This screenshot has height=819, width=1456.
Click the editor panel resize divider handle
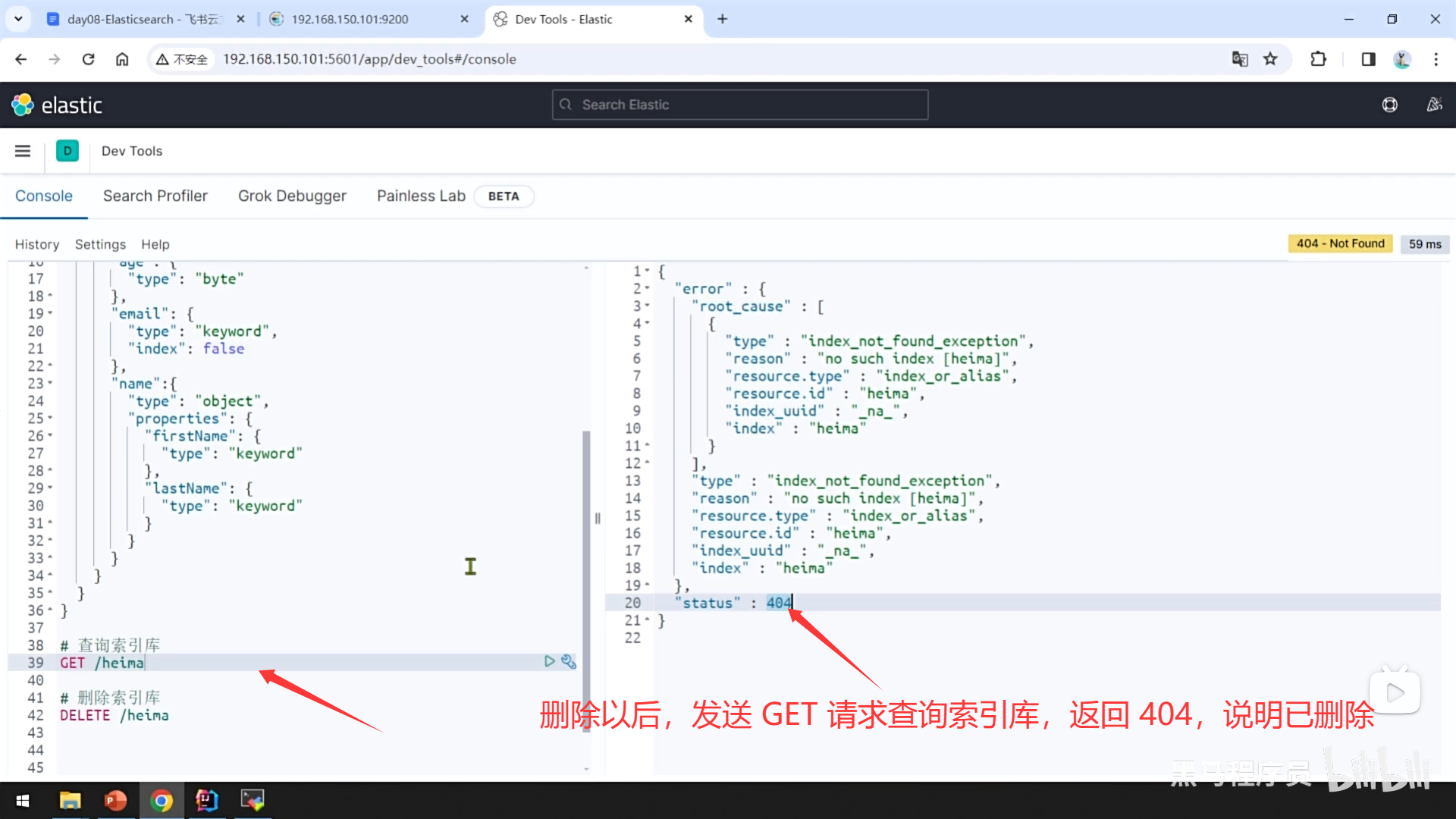598,519
